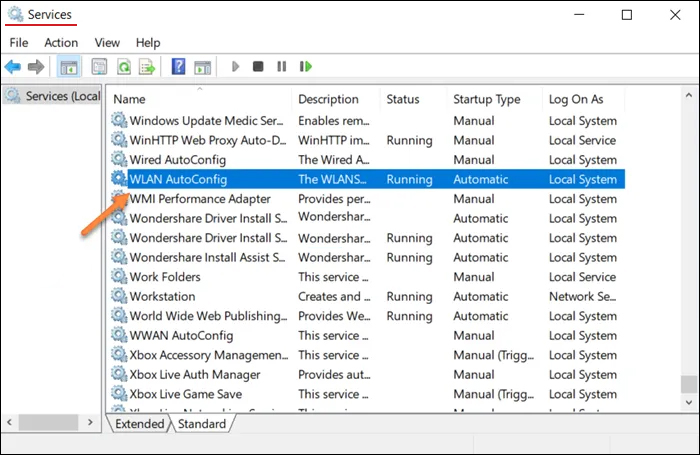Select the Work Folders service name
700x455 pixels.
coord(165,277)
